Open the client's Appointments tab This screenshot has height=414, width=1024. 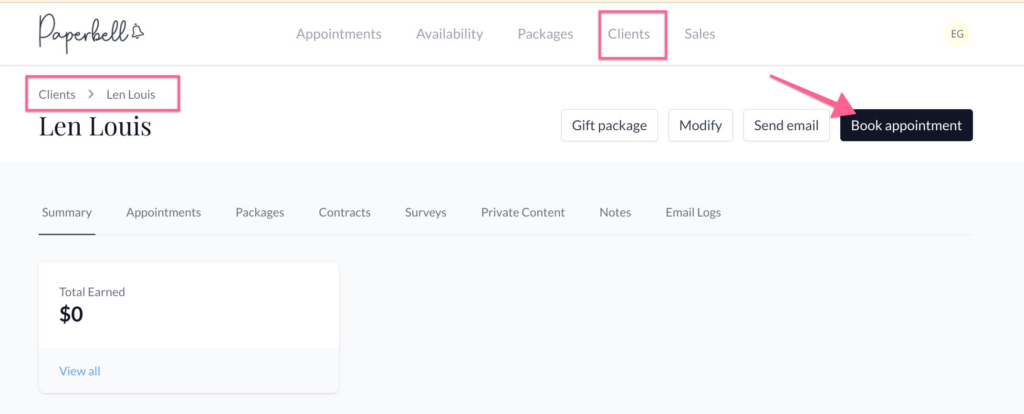point(163,212)
